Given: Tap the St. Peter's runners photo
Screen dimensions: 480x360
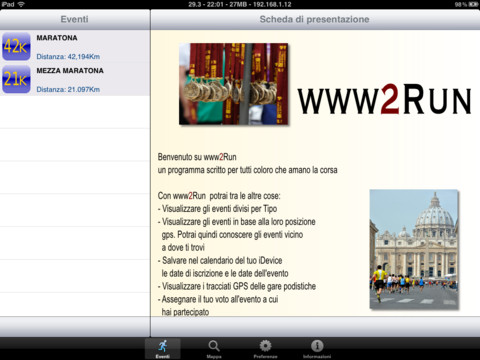Looking at the screenshot, I should [414, 249].
